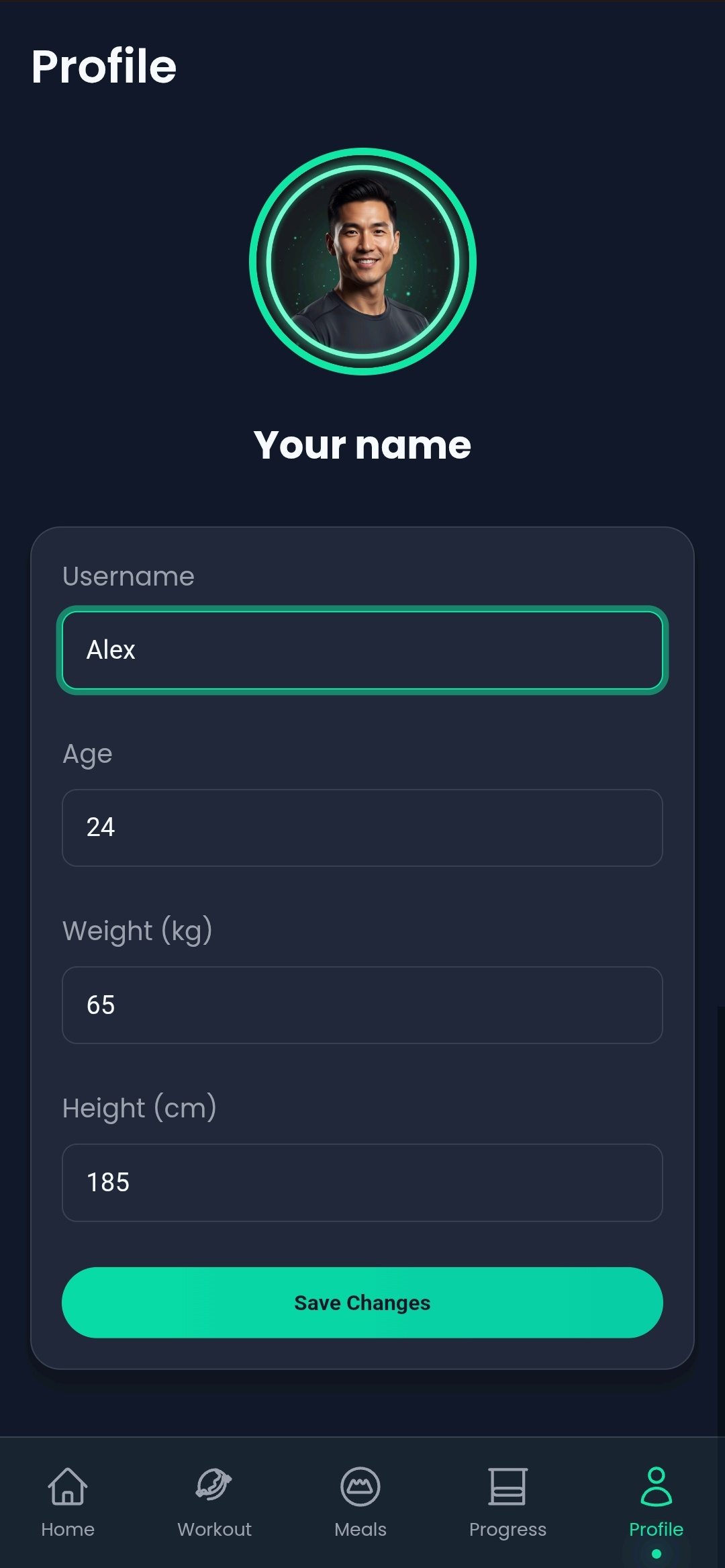The width and height of the screenshot is (725, 1568).
Task: Click the Your name heading
Action: point(362,444)
